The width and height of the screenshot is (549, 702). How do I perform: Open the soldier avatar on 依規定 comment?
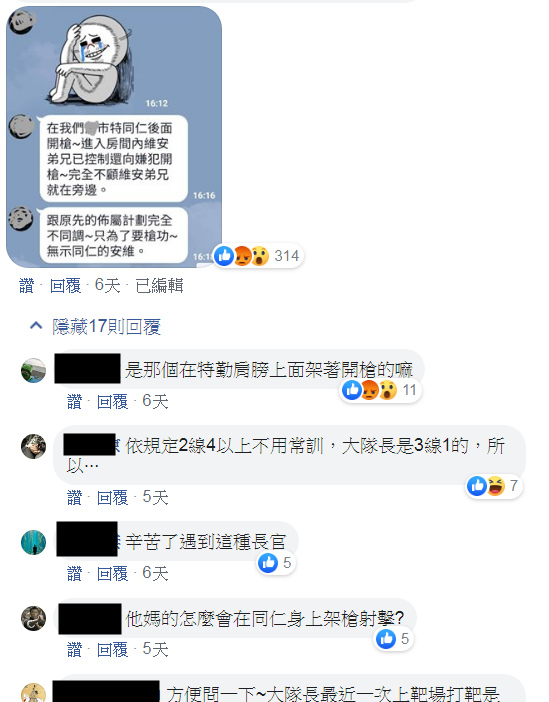[x=34, y=446]
